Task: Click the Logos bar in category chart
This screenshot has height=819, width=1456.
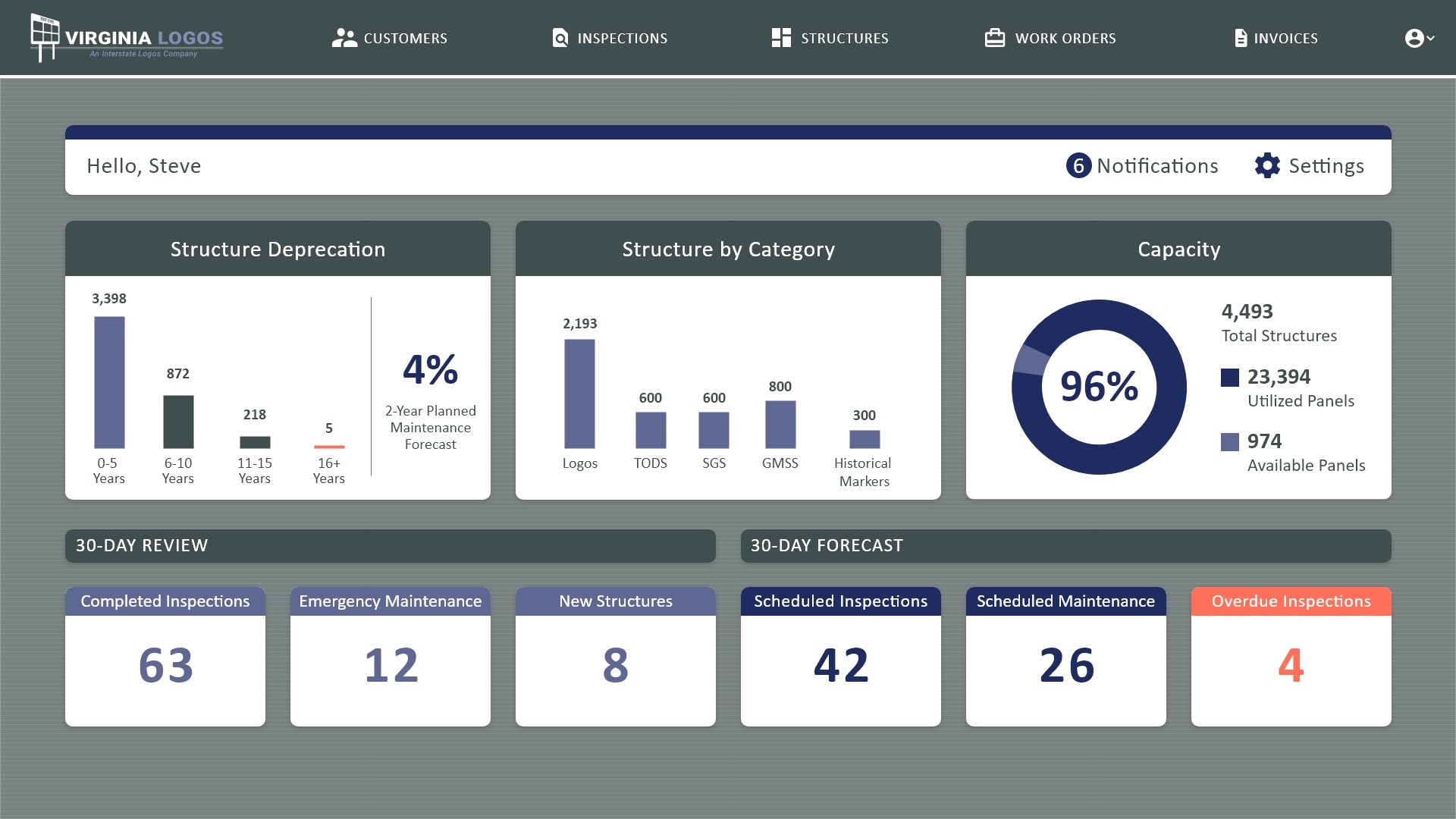Action: coord(580,394)
